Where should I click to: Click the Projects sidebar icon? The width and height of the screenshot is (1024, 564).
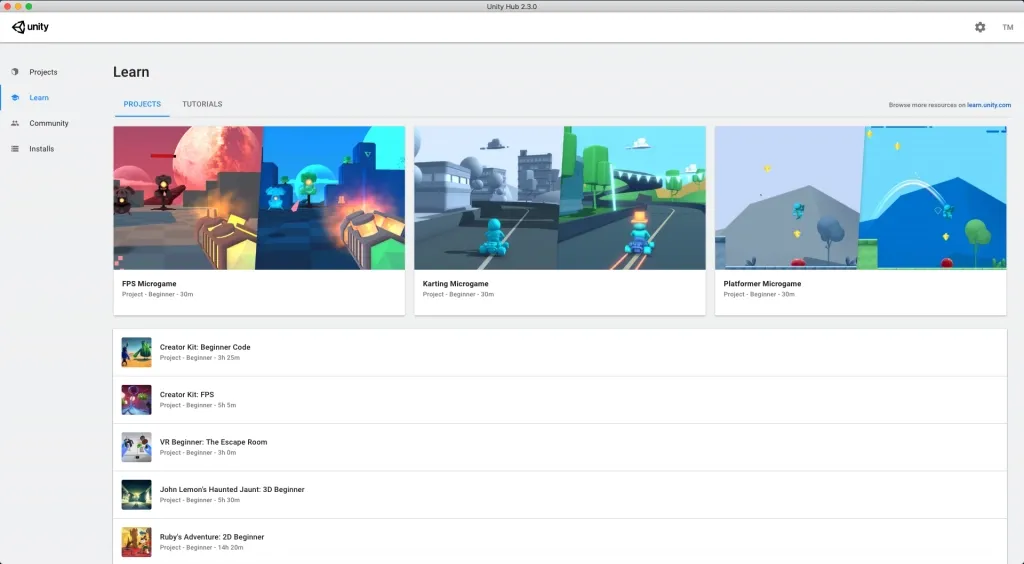(x=14, y=72)
